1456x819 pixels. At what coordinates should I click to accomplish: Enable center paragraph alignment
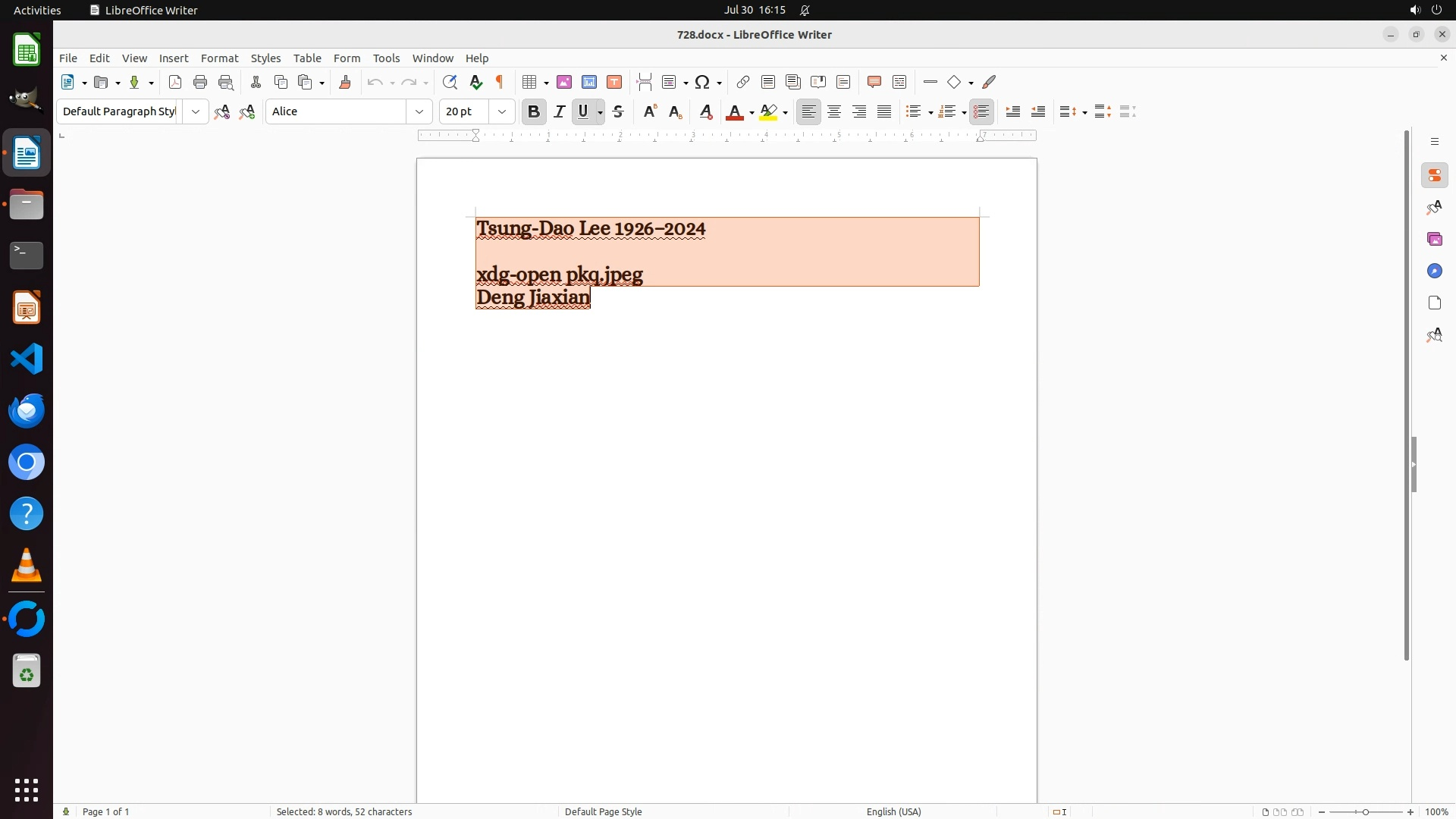[x=834, y=111]
